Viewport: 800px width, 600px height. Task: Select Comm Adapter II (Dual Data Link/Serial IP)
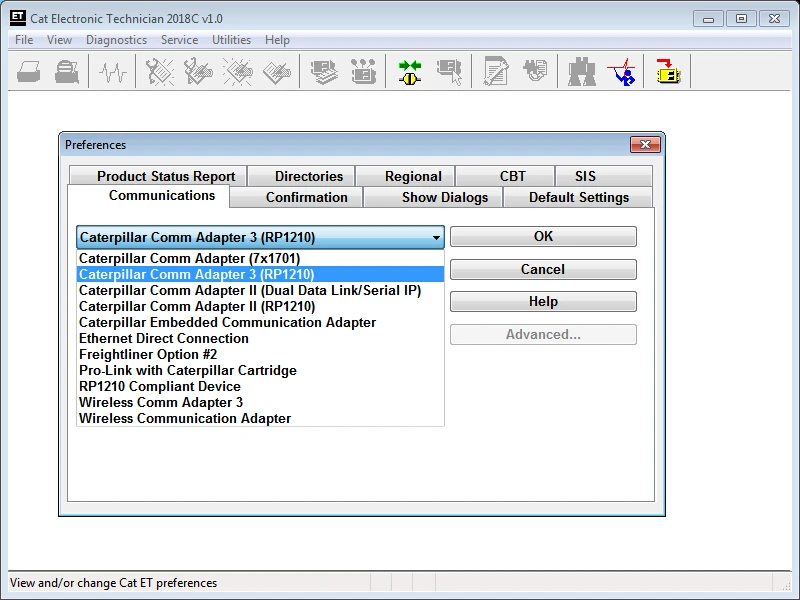click(260, 290)
